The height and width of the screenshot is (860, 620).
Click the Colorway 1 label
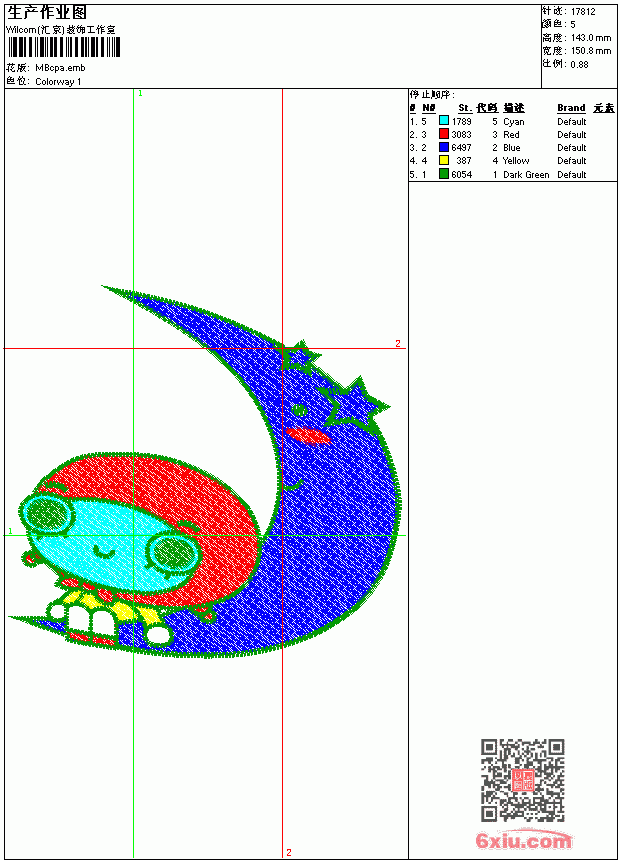pyautogui.click(x=58, y=82)
